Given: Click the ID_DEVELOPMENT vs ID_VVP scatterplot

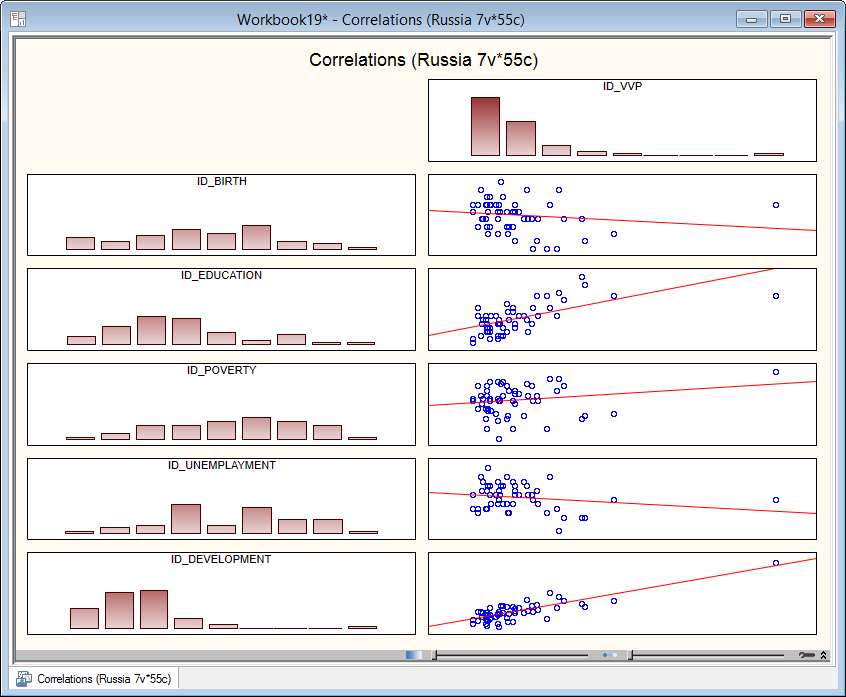Looking at the screenshot, I should pos(622,593).
